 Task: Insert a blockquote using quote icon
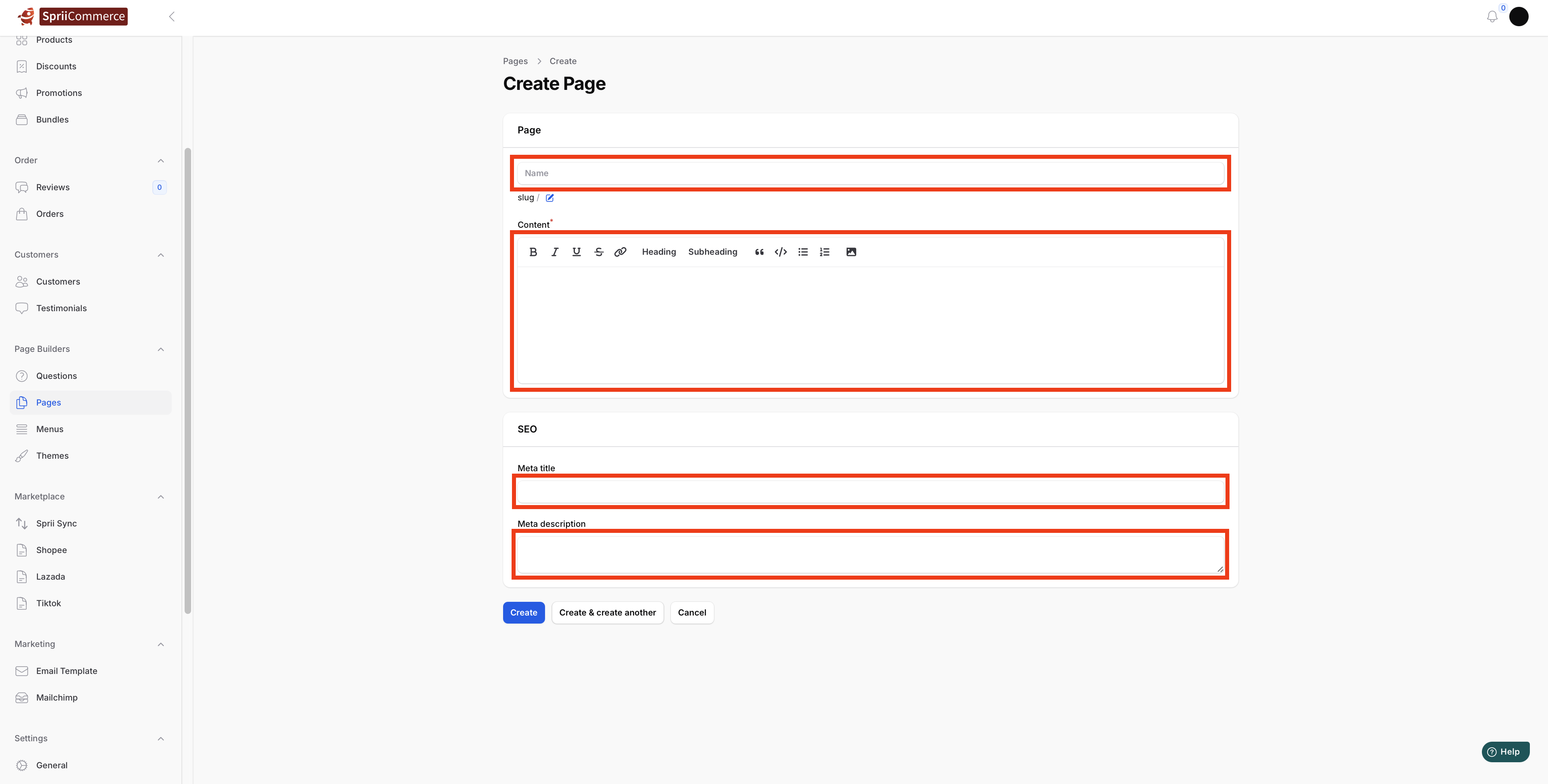[x=759, y=252]
